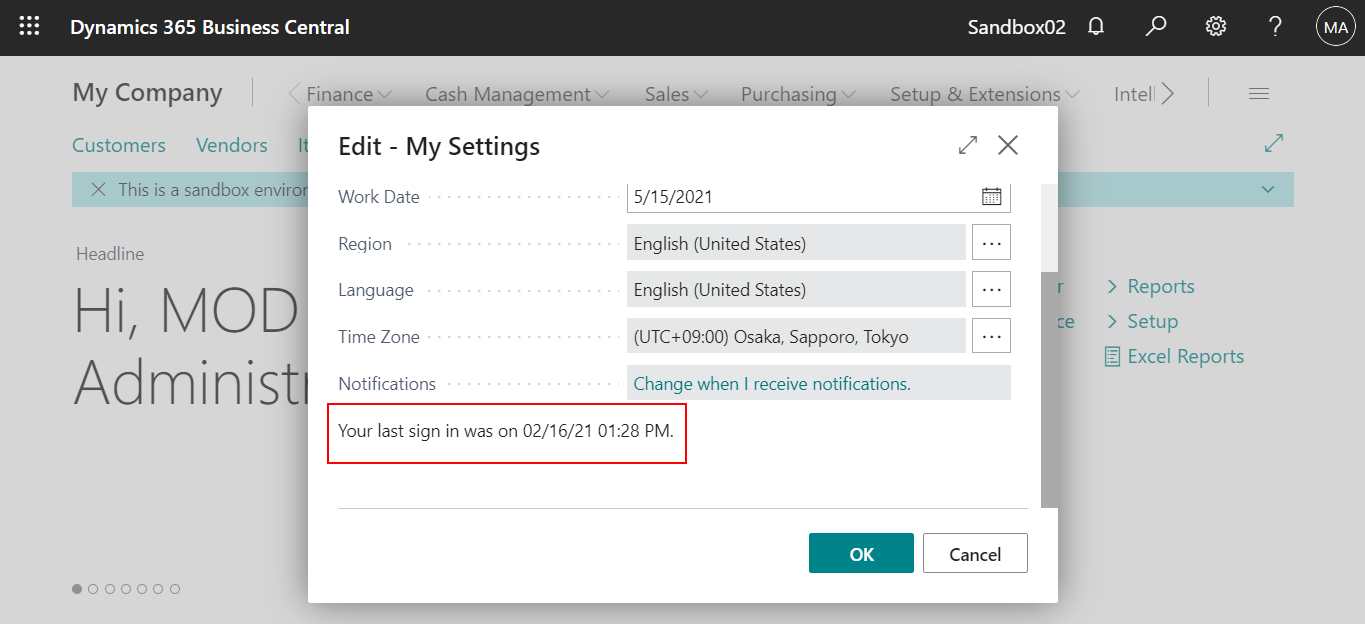Click the hamburger menu icon
This screenshot has width=1365, height=624.
pos(1258,92)
